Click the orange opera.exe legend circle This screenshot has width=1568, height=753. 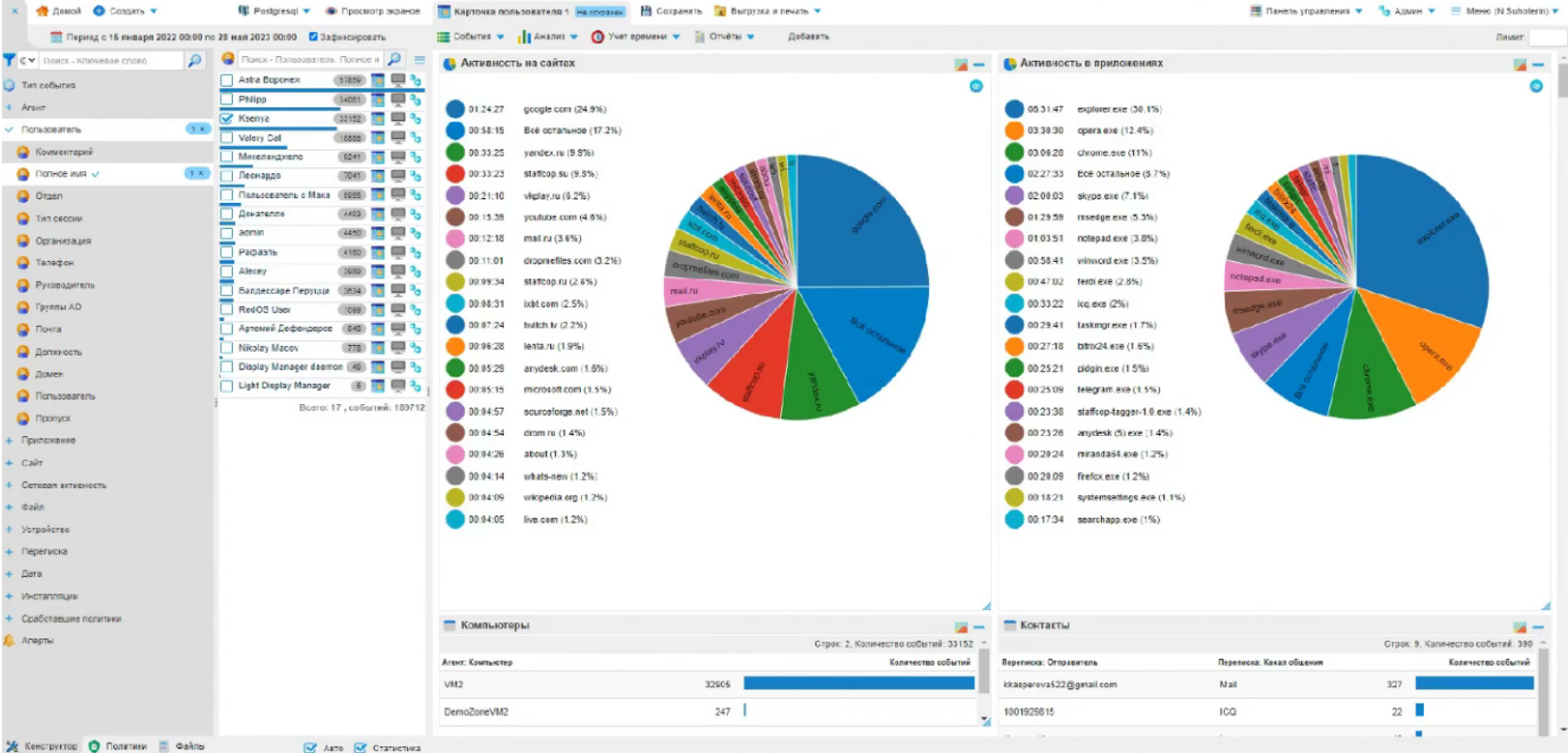click(x=1014, y=130)
